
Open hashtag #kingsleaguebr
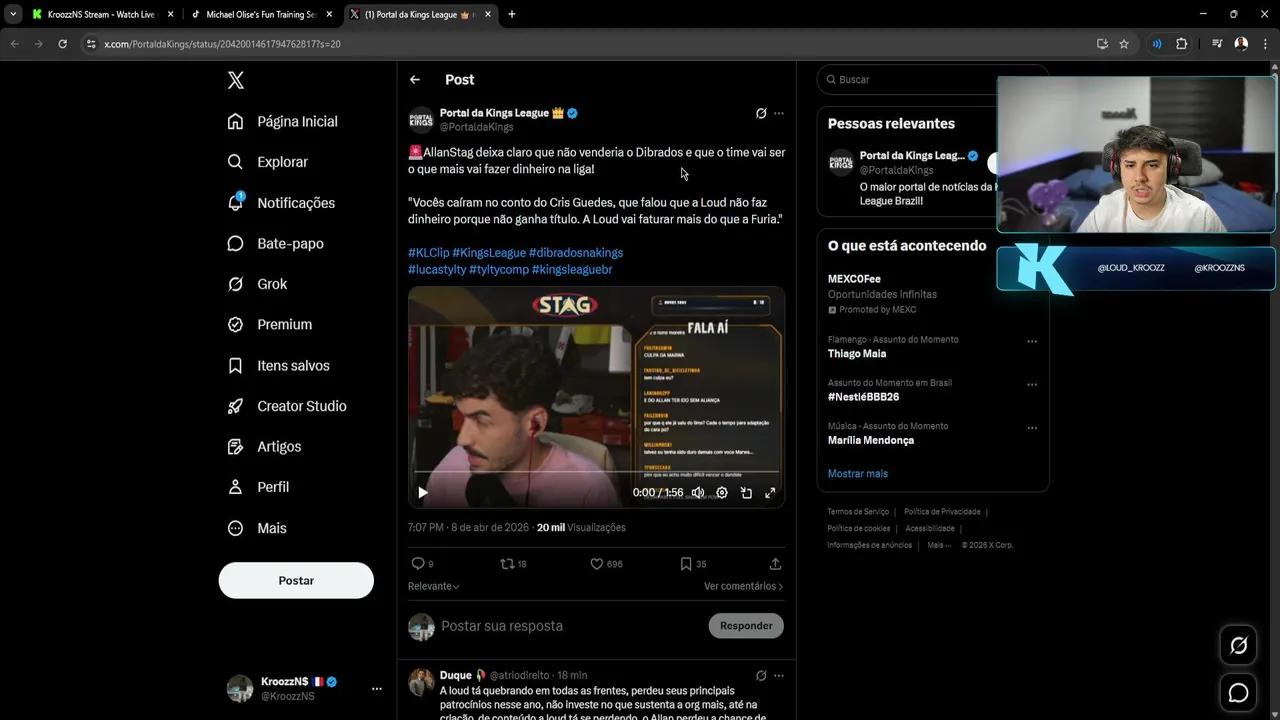(x=572, y=270)
